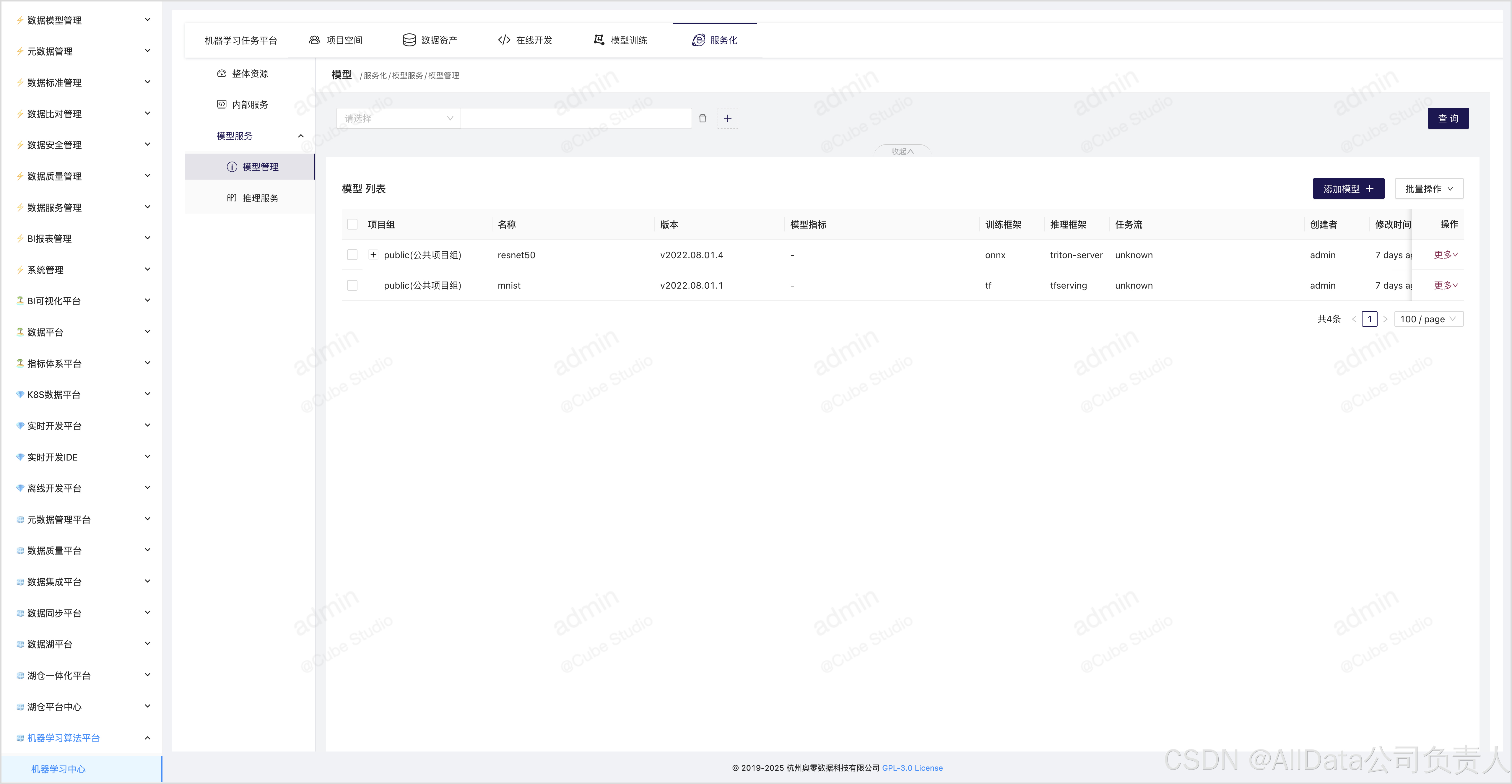Click the API icon beside 推理服务
This screenshot has width=1512, height=784.
click(x=232, y=198)
